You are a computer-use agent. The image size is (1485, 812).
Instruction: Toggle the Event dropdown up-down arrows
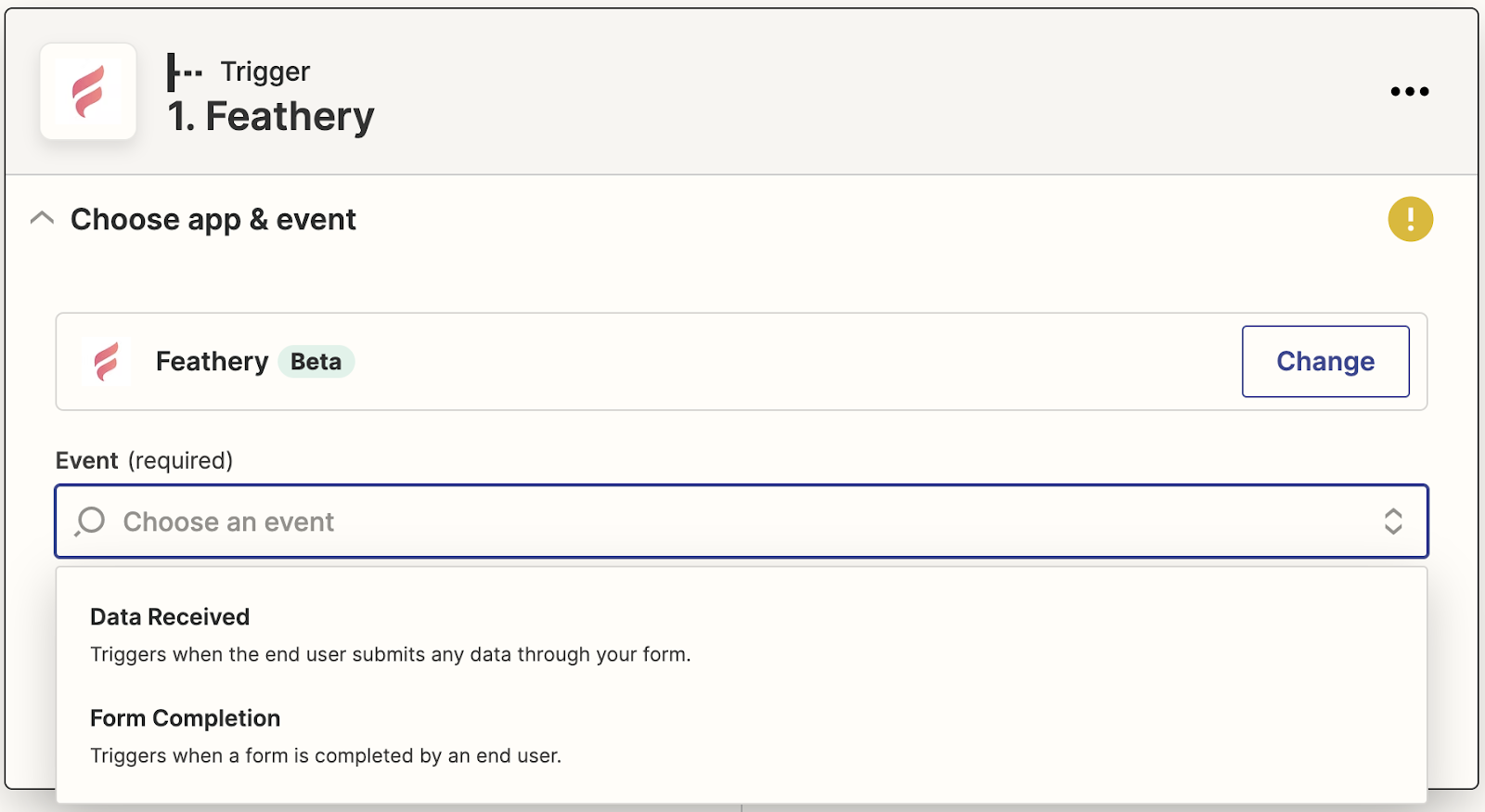coord(1392,522)
